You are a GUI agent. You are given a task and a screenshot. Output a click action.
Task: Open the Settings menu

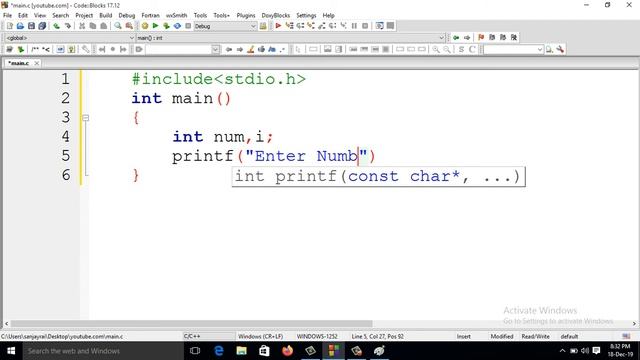(x=306, y=15)
